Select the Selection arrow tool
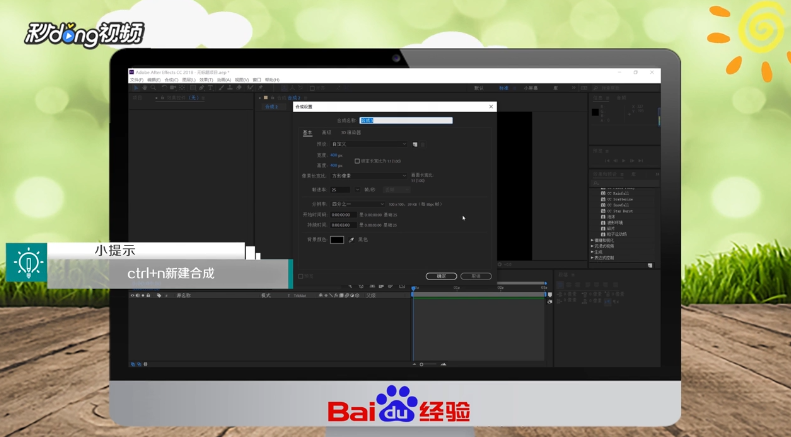 tap(136, 88)
